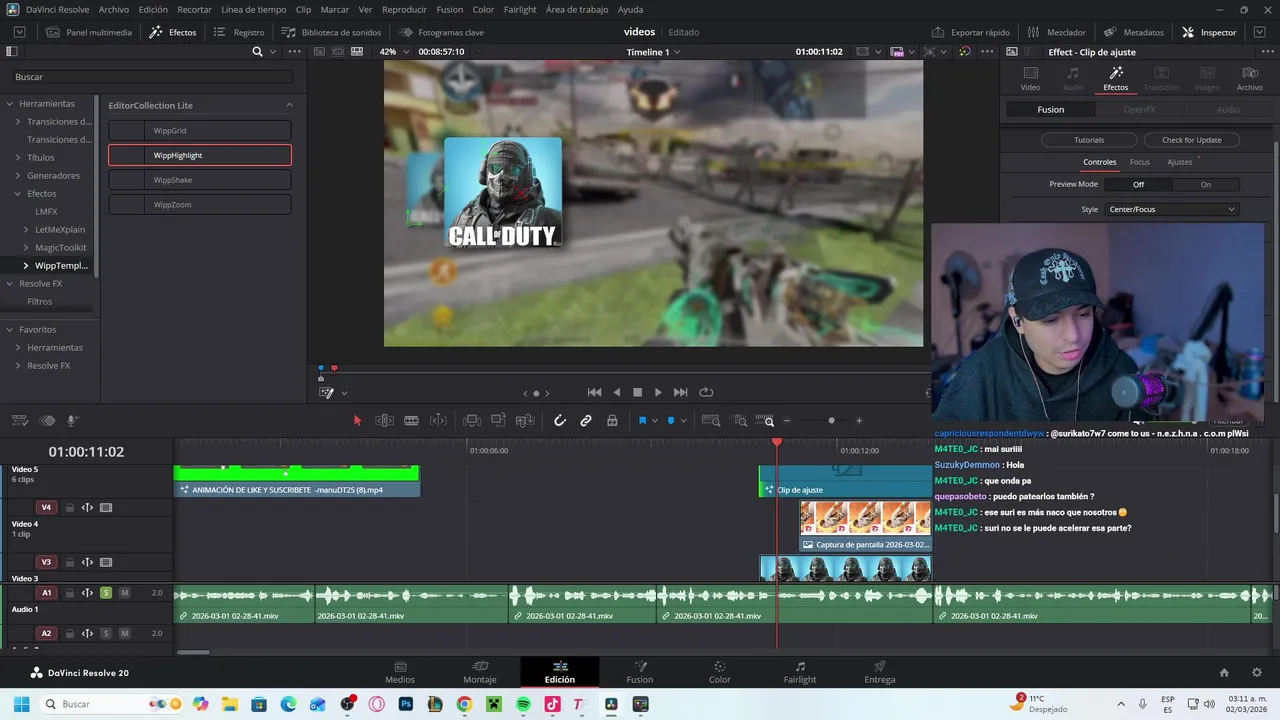
Task: Expand the Generadores tree item
Action: tap(17, 176)
